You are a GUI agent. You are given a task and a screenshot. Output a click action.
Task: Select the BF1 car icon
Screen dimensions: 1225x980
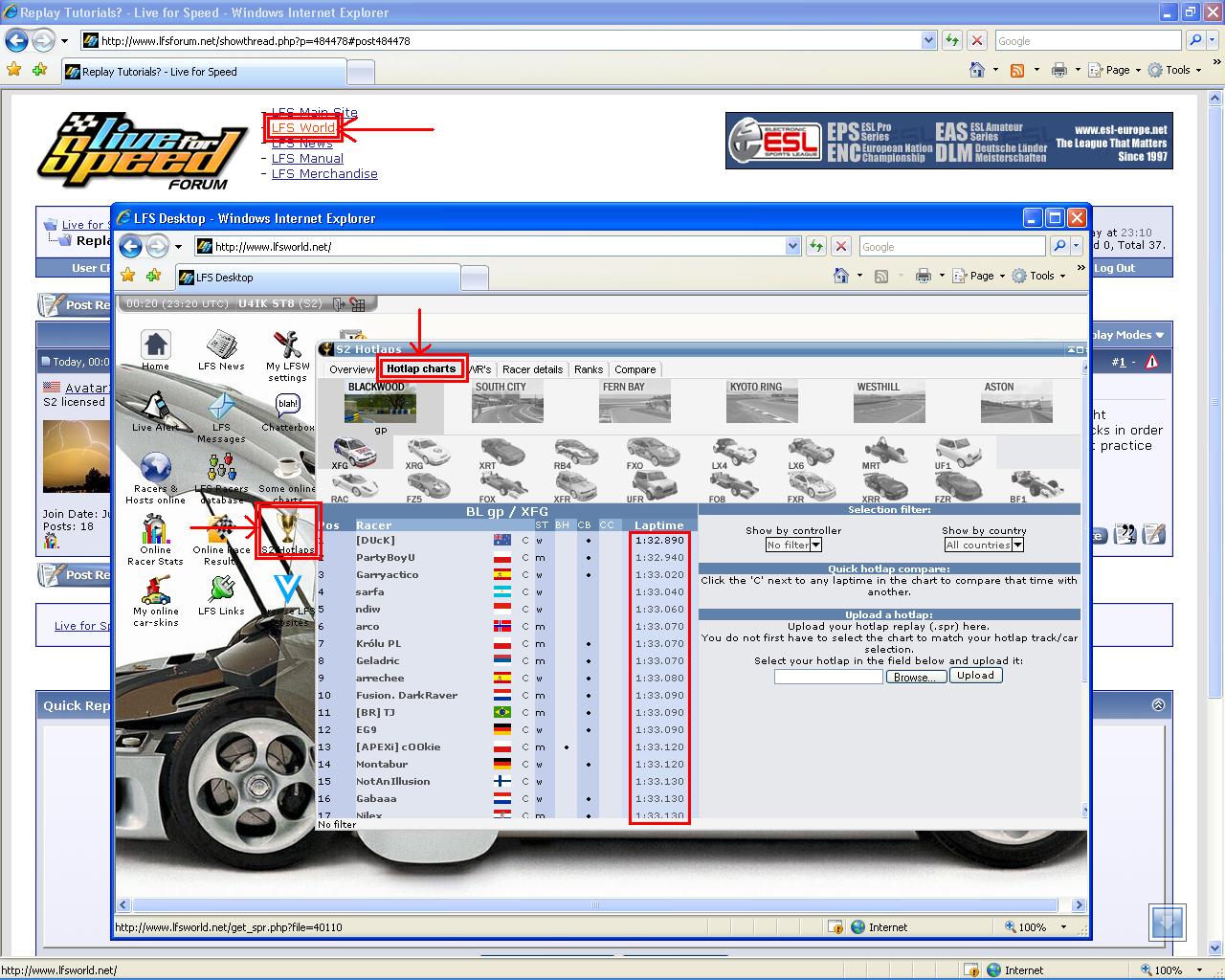pyautogui.click(x=1036, y=486)
